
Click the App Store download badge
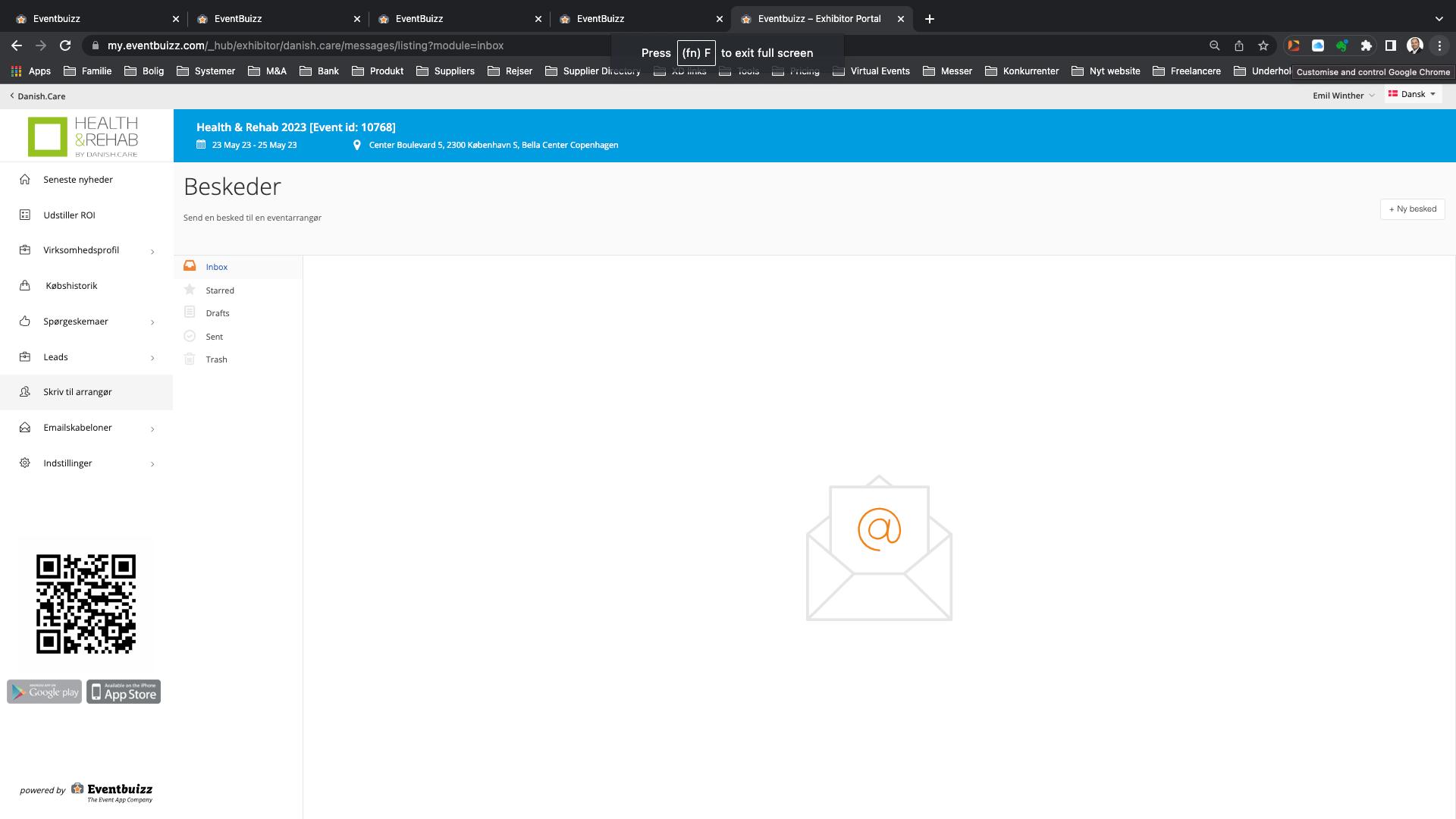click(x=124, y=692)
